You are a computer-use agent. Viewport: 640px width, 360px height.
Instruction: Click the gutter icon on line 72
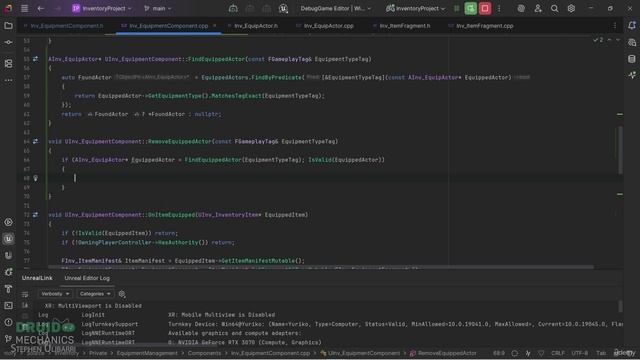coord(36,215)
